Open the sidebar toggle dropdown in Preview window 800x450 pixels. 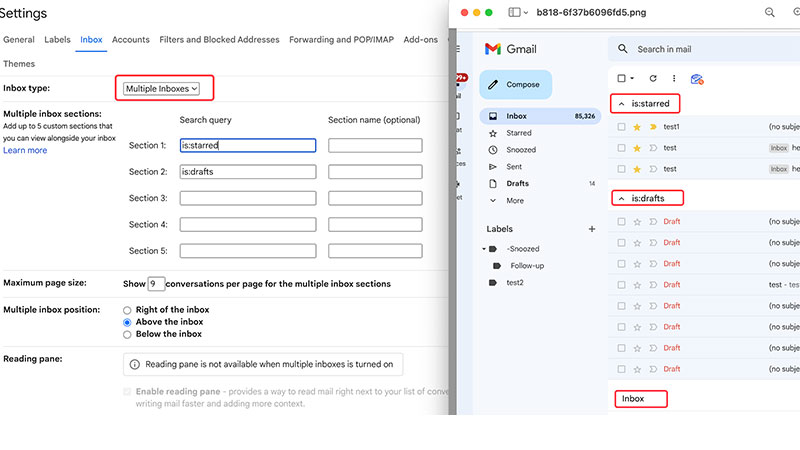click(526, 13)
